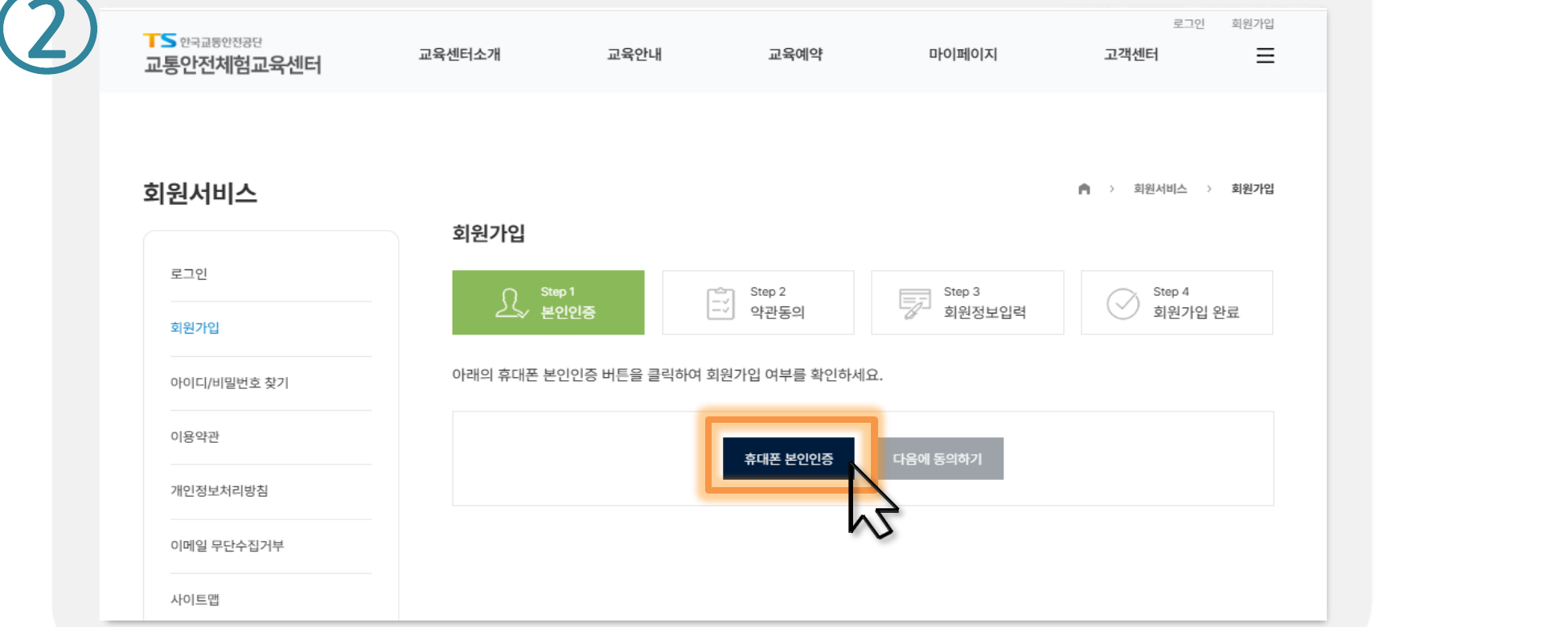
Task: Select the Step 1 본인인증 tab text
Action: tap(568, 303)
